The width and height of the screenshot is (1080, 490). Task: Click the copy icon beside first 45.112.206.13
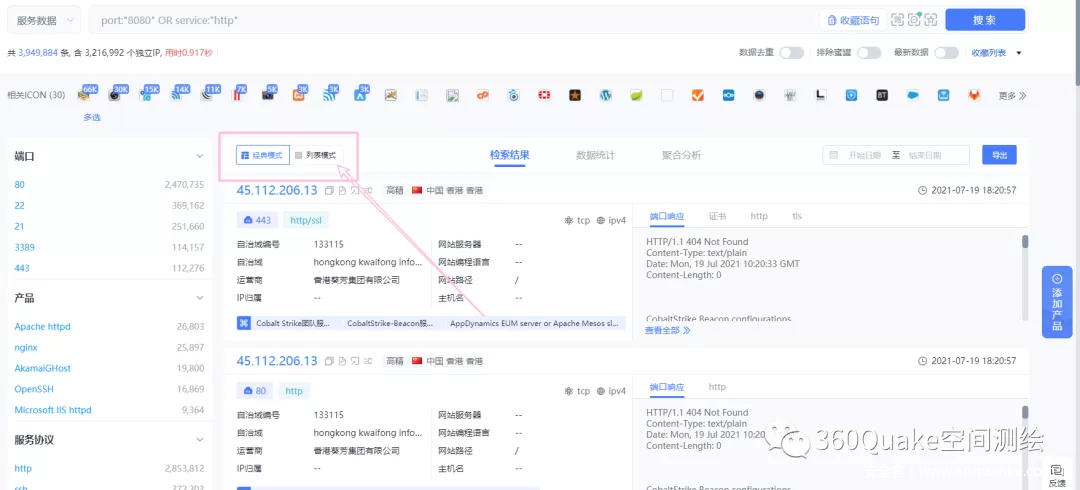328,191
